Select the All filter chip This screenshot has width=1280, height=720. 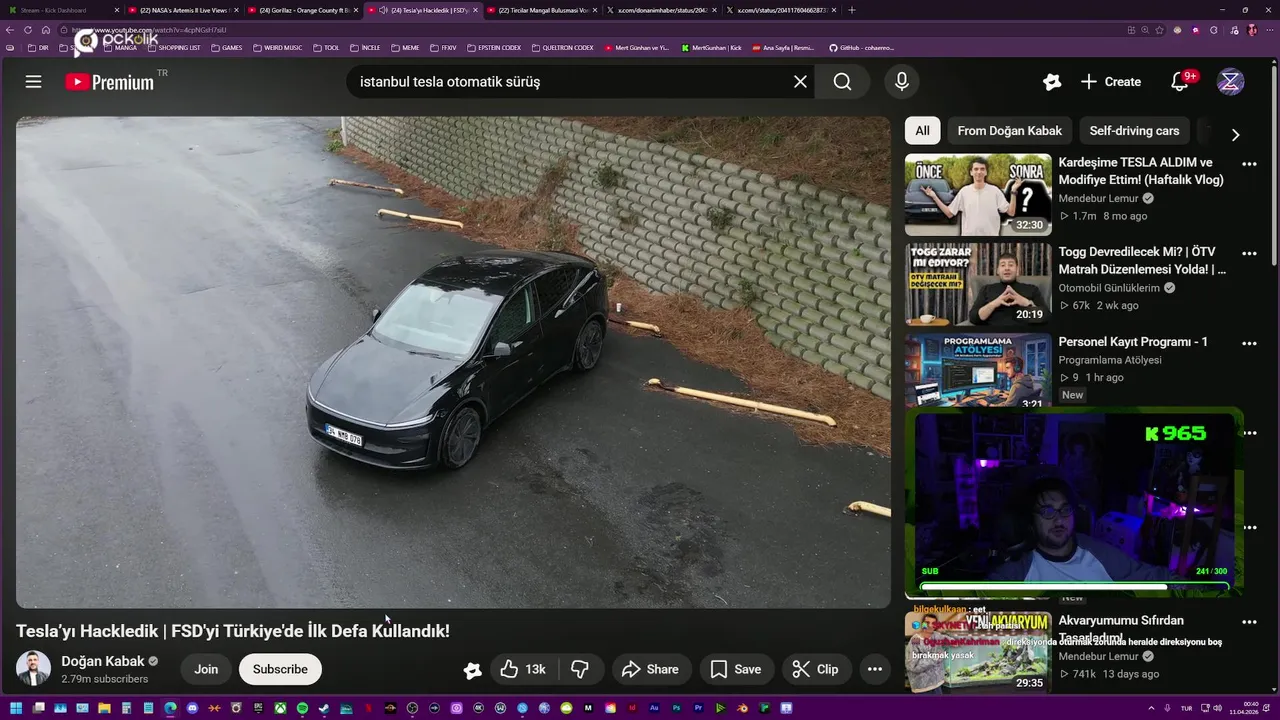tap(922, 131)
